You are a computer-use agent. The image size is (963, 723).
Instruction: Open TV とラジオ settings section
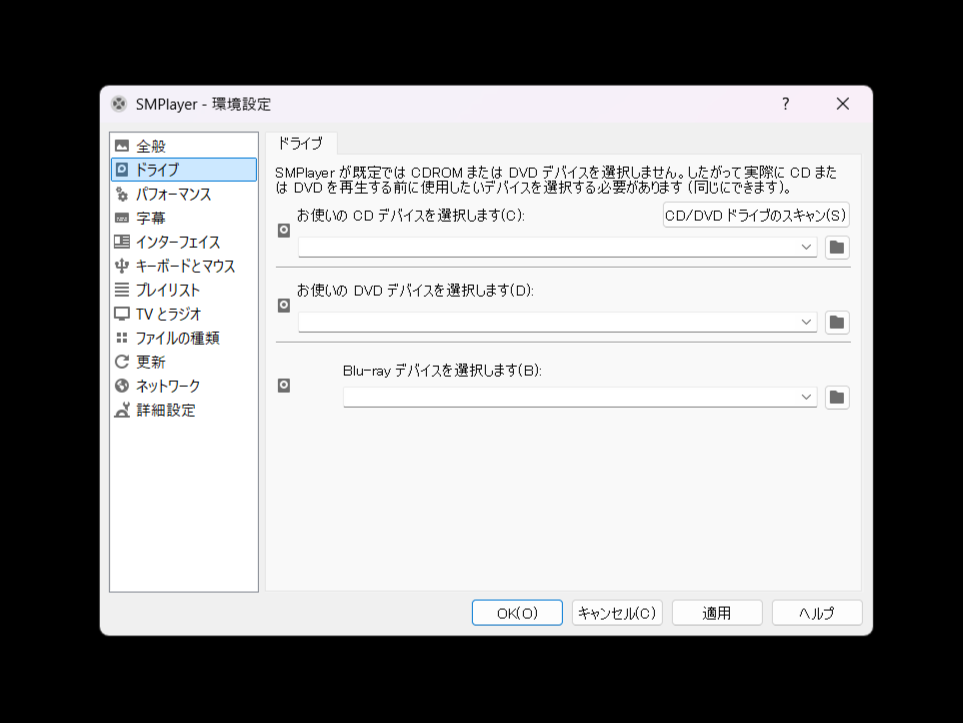pos(168,314)
